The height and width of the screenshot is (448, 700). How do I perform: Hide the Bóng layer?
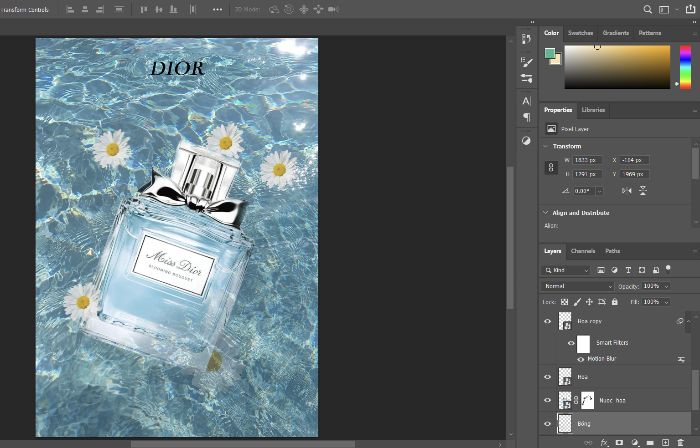coord(547,424)
